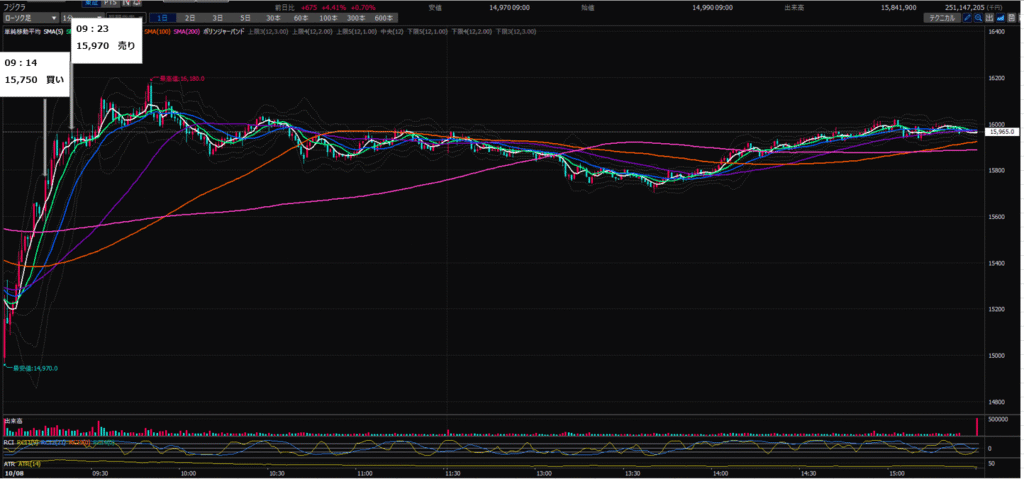Click the current price tag 15,965.0

[x=1000, y=132]
